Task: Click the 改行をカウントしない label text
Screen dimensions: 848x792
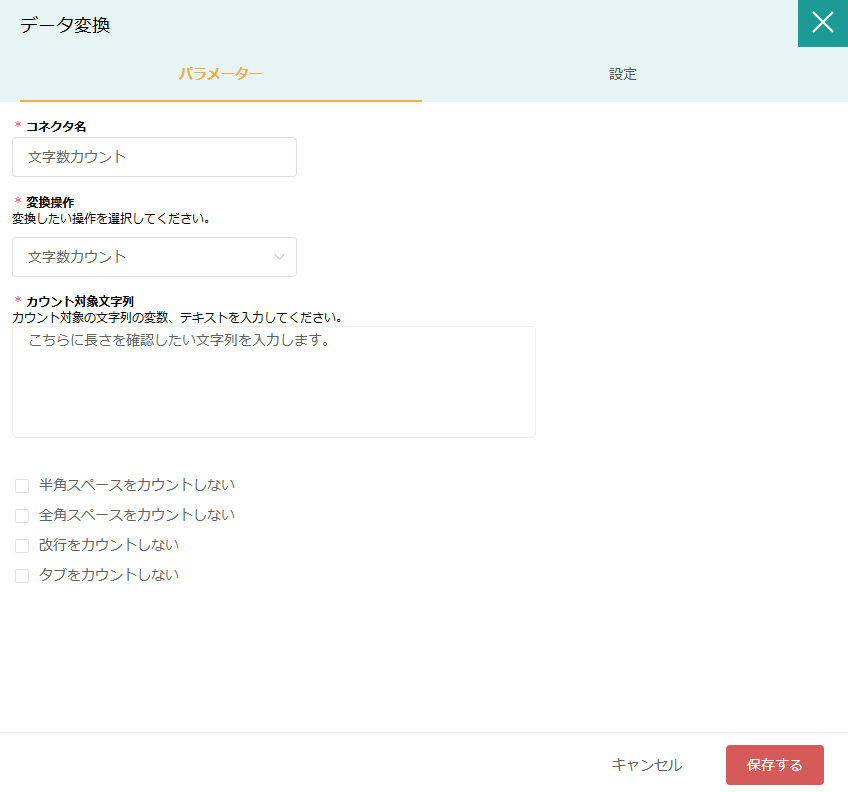Action: tap(109, 545)
